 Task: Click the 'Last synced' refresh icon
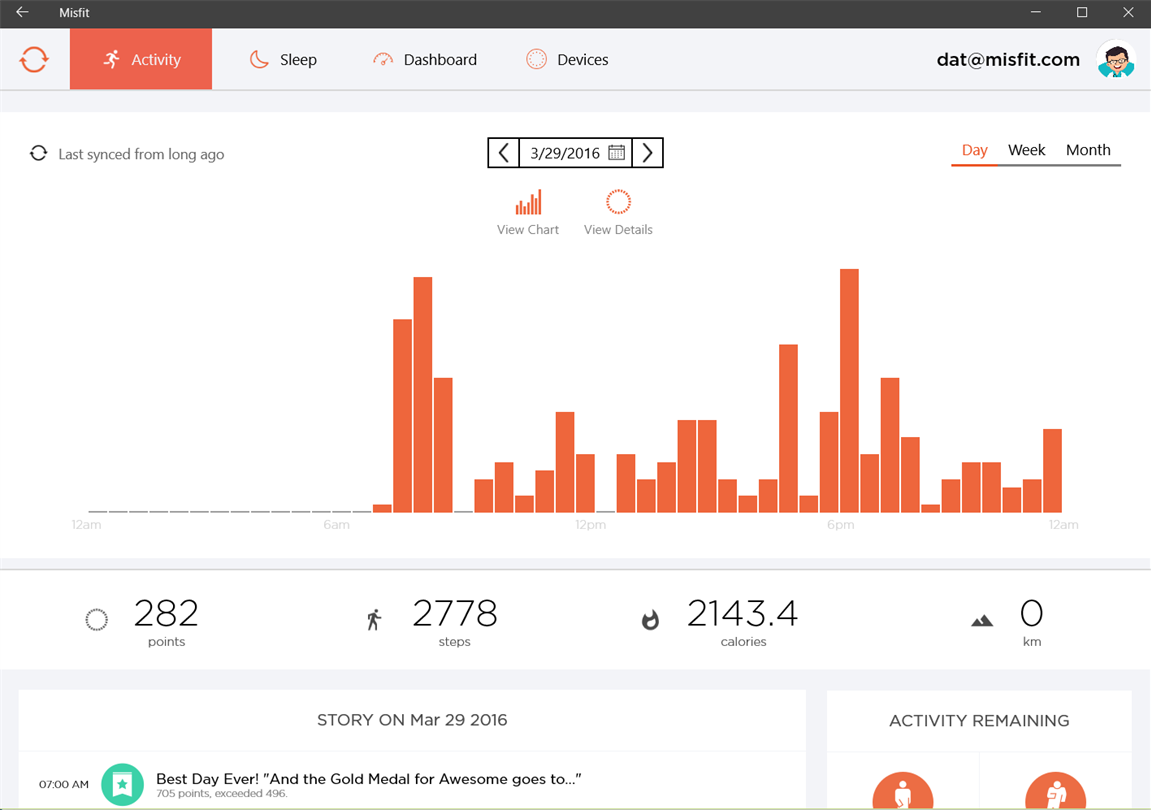pyautogui.click(x=38, y=153)
